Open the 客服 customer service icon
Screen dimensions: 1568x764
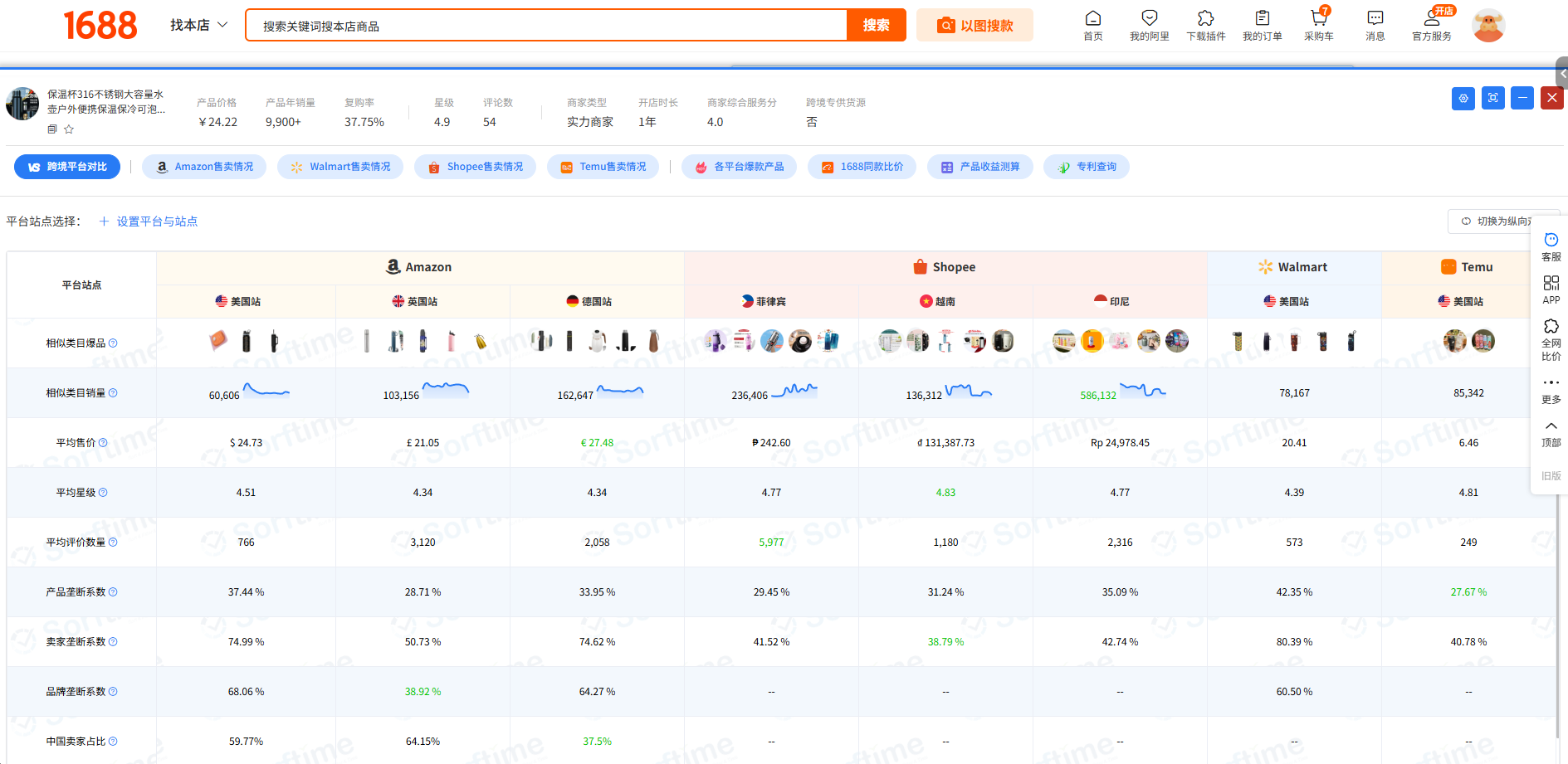1551,241
